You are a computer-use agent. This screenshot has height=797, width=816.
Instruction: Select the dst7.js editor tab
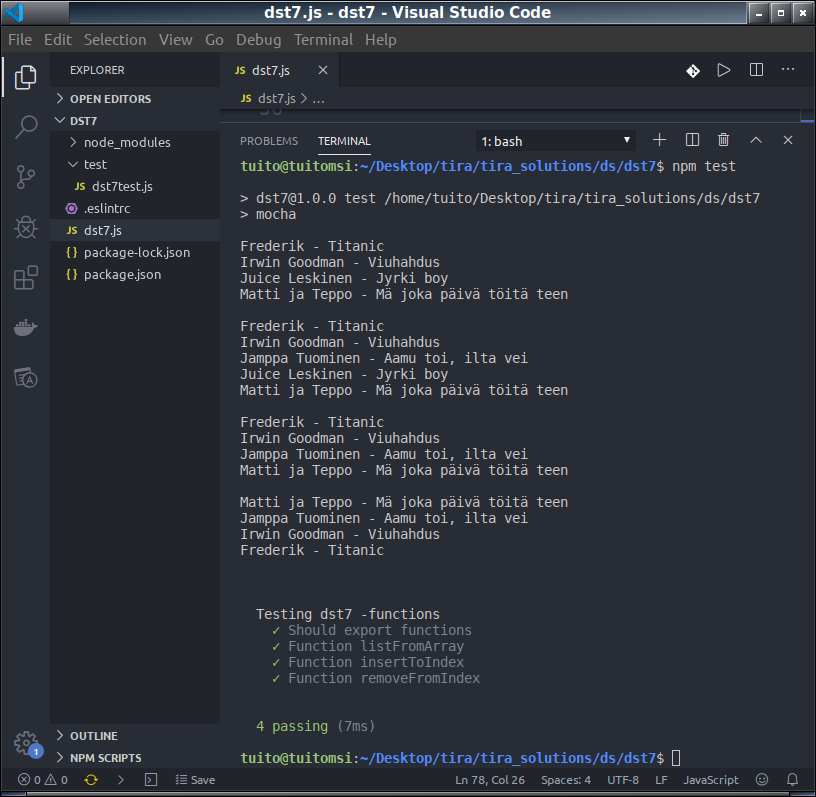[280, 70]
